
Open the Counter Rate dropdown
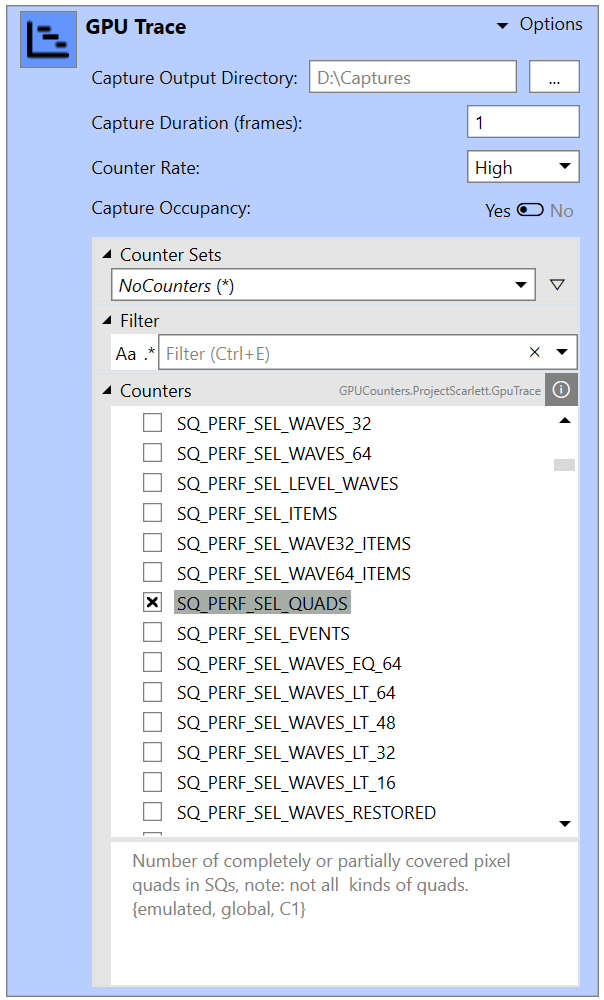click(523, 167)
